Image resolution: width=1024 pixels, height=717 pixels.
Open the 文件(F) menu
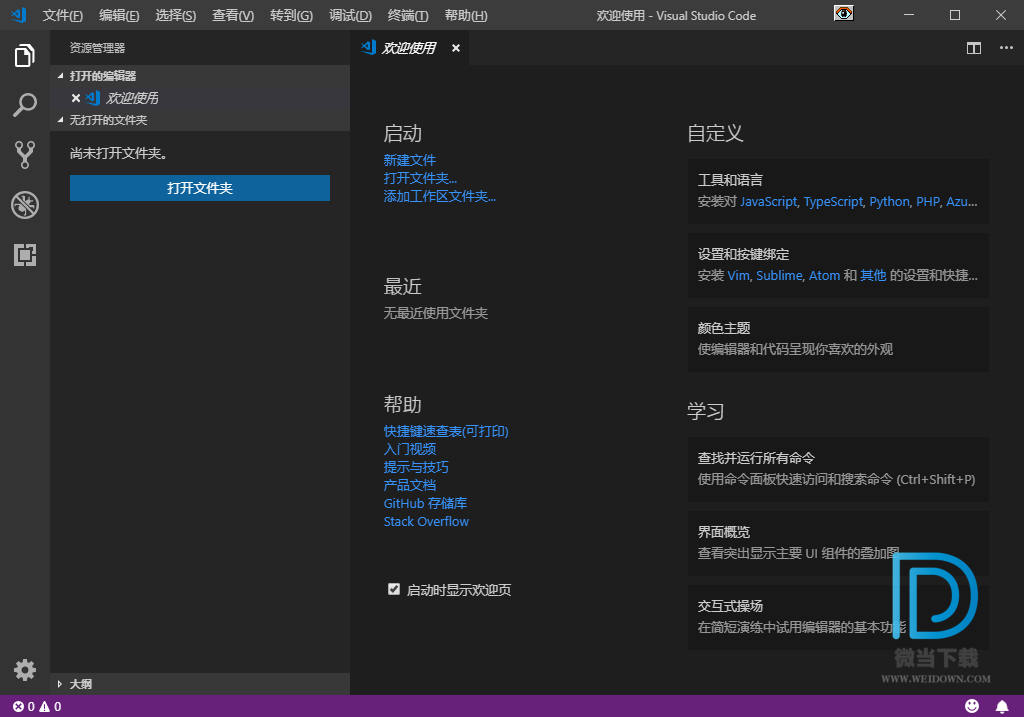tap(63, 16)
